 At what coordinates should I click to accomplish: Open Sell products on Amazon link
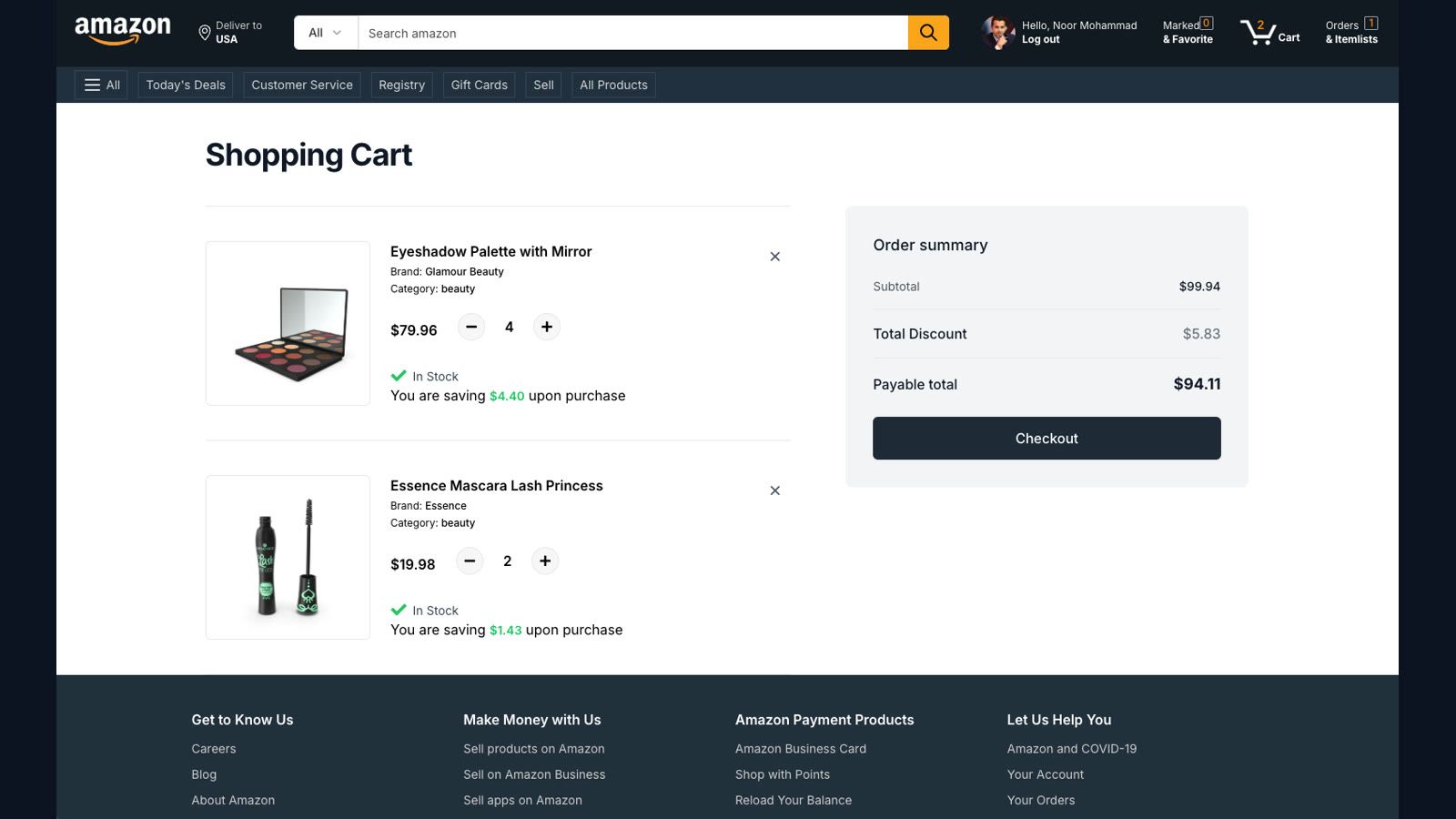(534, 749)
